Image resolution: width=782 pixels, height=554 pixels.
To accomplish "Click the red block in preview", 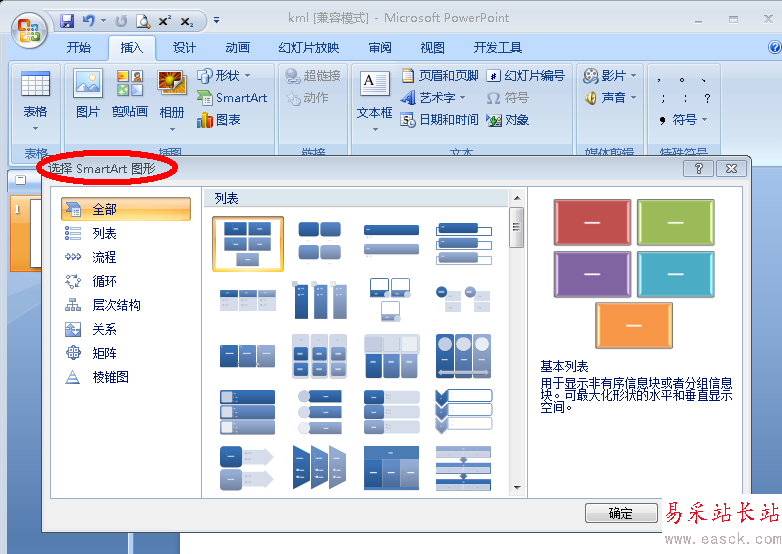I will (592, 222).
